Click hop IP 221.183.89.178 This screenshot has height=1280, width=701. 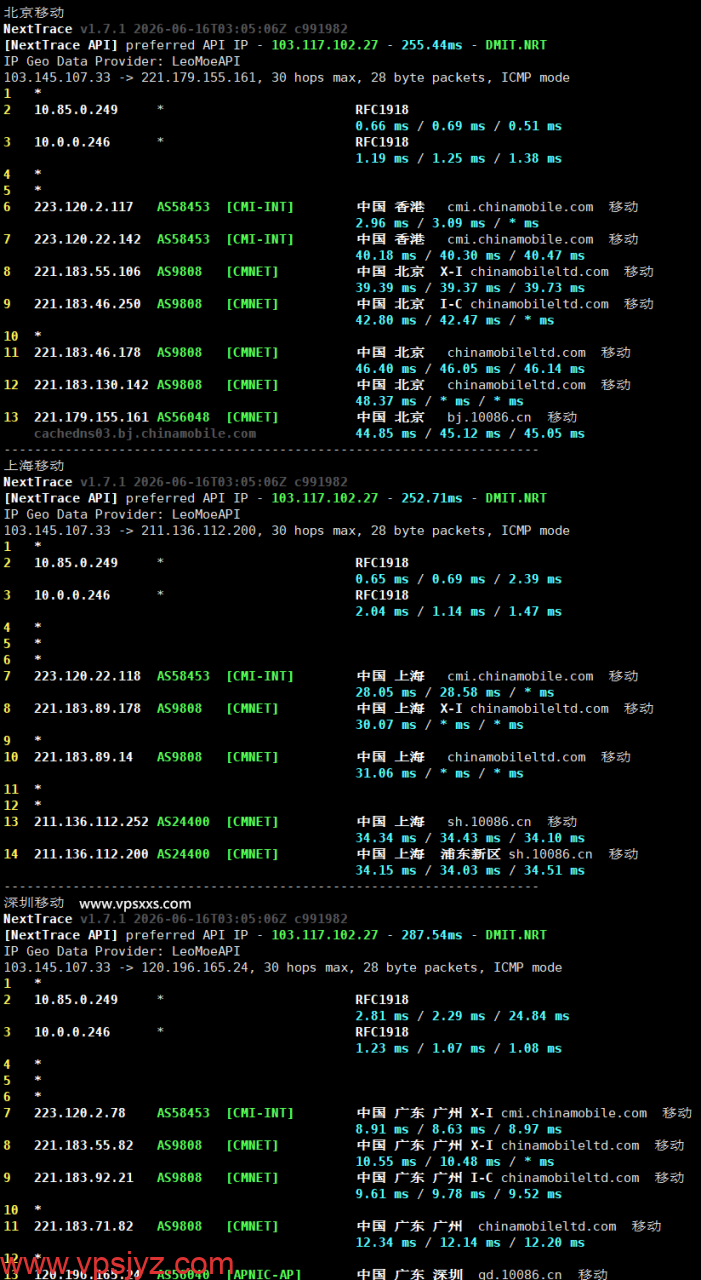(88, 708)
